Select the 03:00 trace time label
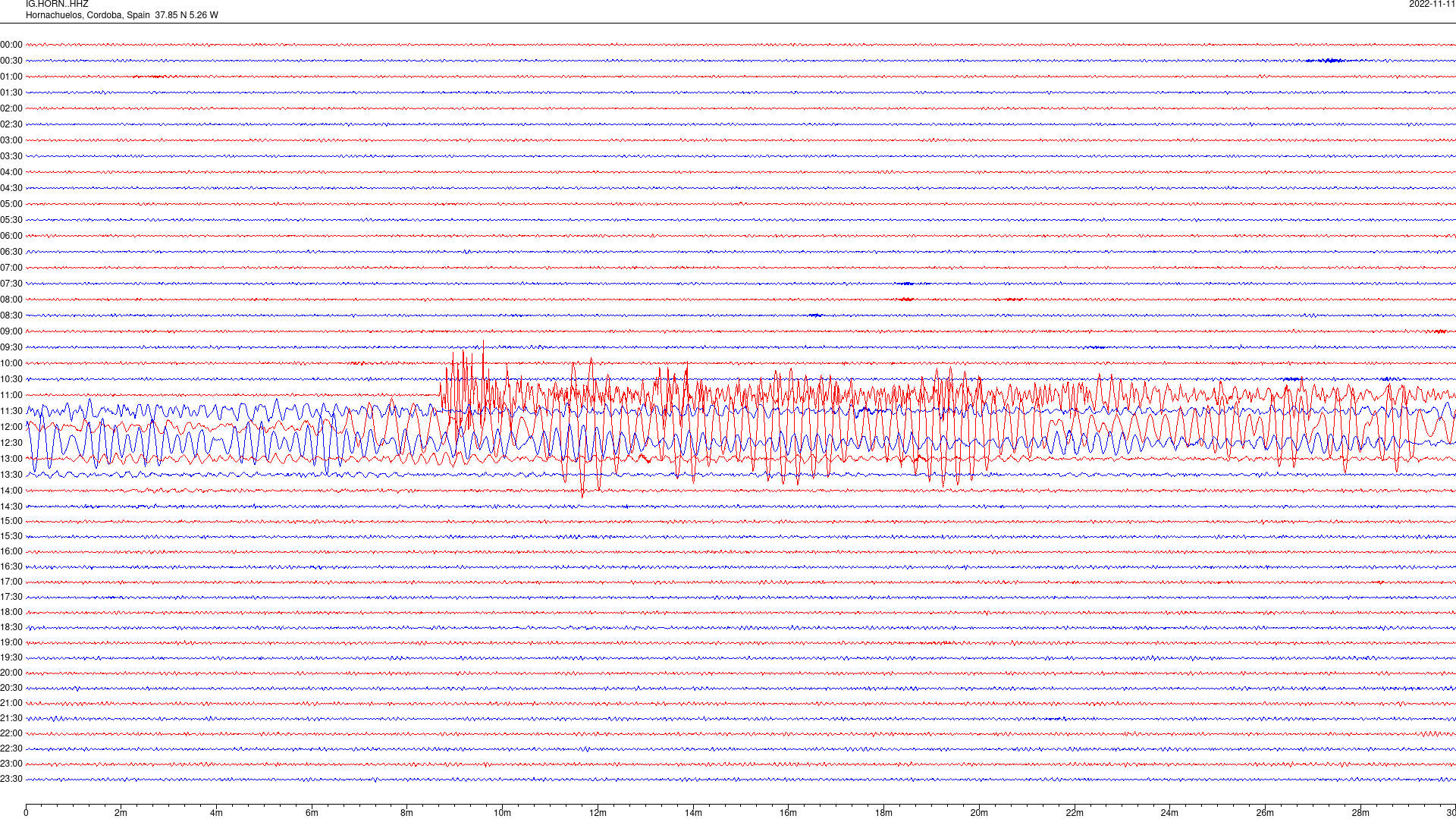 11,140
